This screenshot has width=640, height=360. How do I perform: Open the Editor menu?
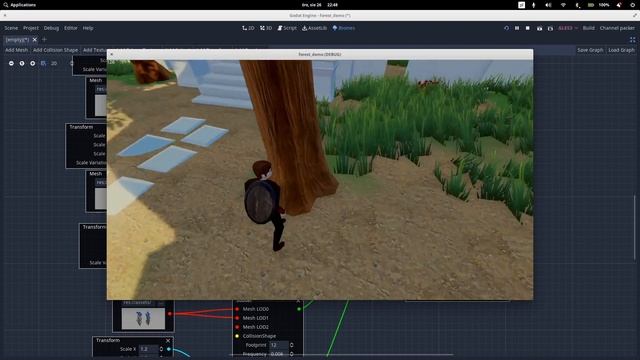click(x=71, y=28)
